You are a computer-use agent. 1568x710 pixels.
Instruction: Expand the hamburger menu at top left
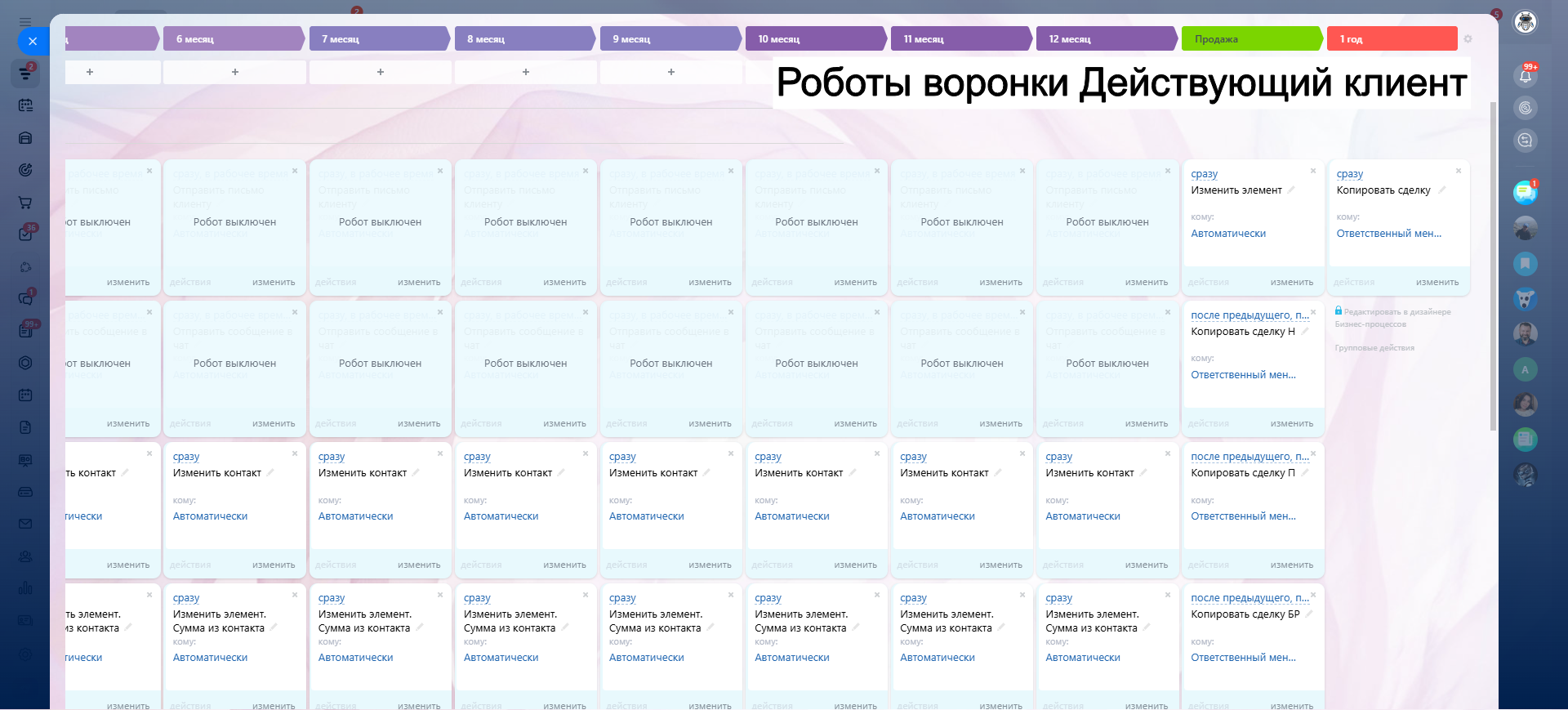coord(25,22)
